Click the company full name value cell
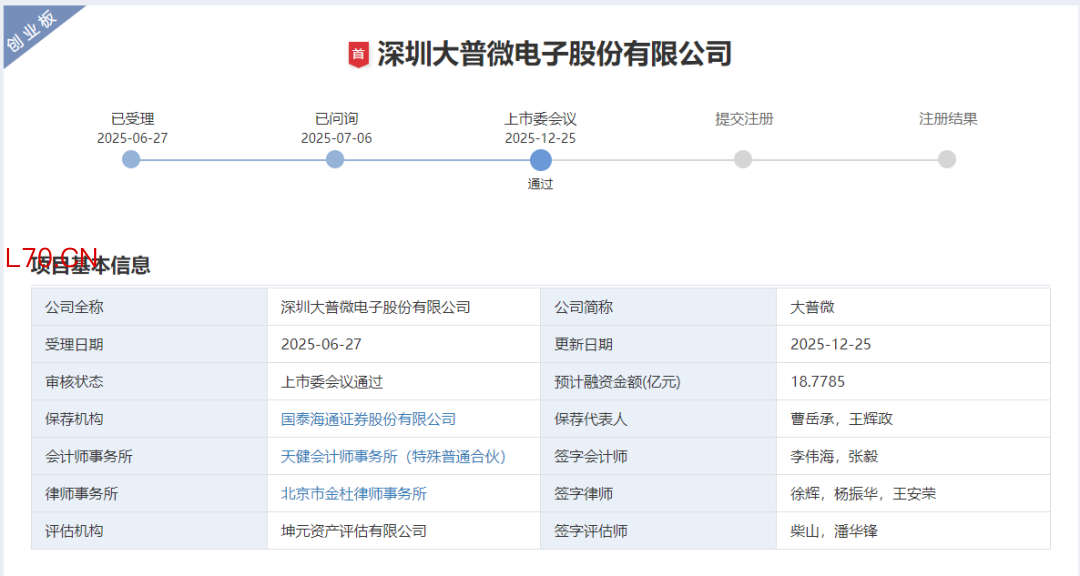 [404, 307]
